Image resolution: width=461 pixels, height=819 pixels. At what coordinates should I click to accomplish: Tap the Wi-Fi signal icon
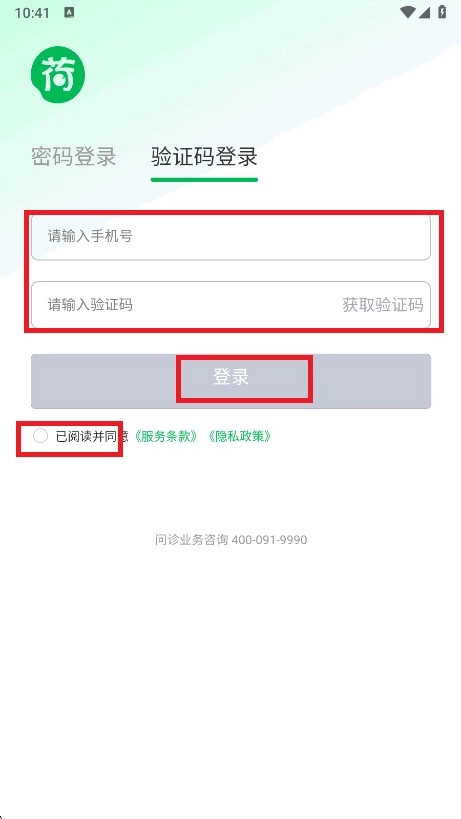pyautogui.click(x=407, y=13)
